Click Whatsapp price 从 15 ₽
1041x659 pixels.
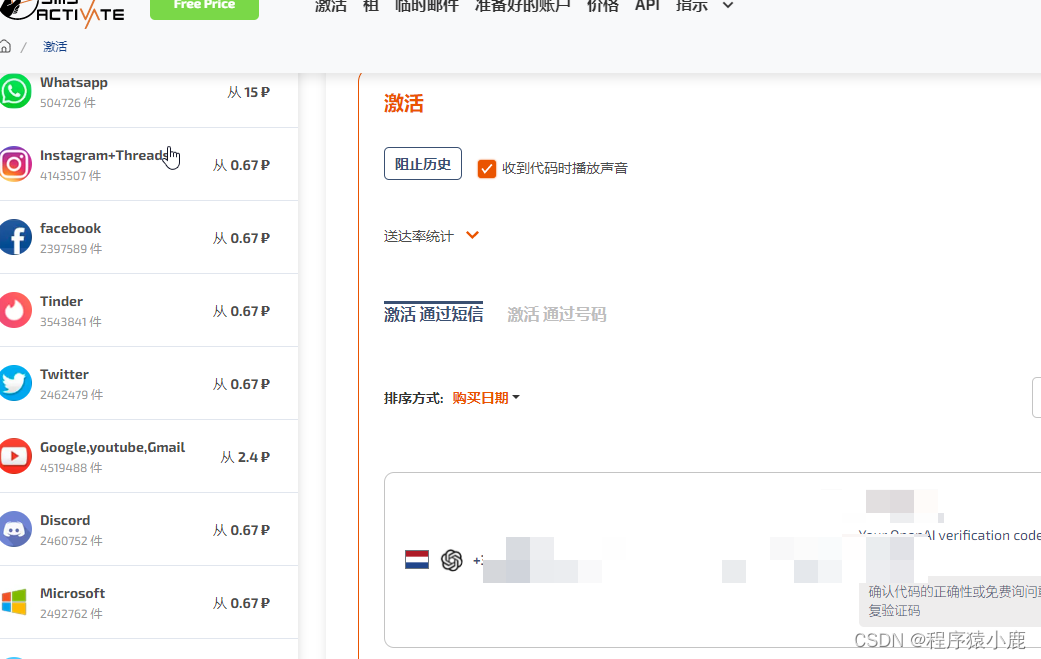pos(248,92)
